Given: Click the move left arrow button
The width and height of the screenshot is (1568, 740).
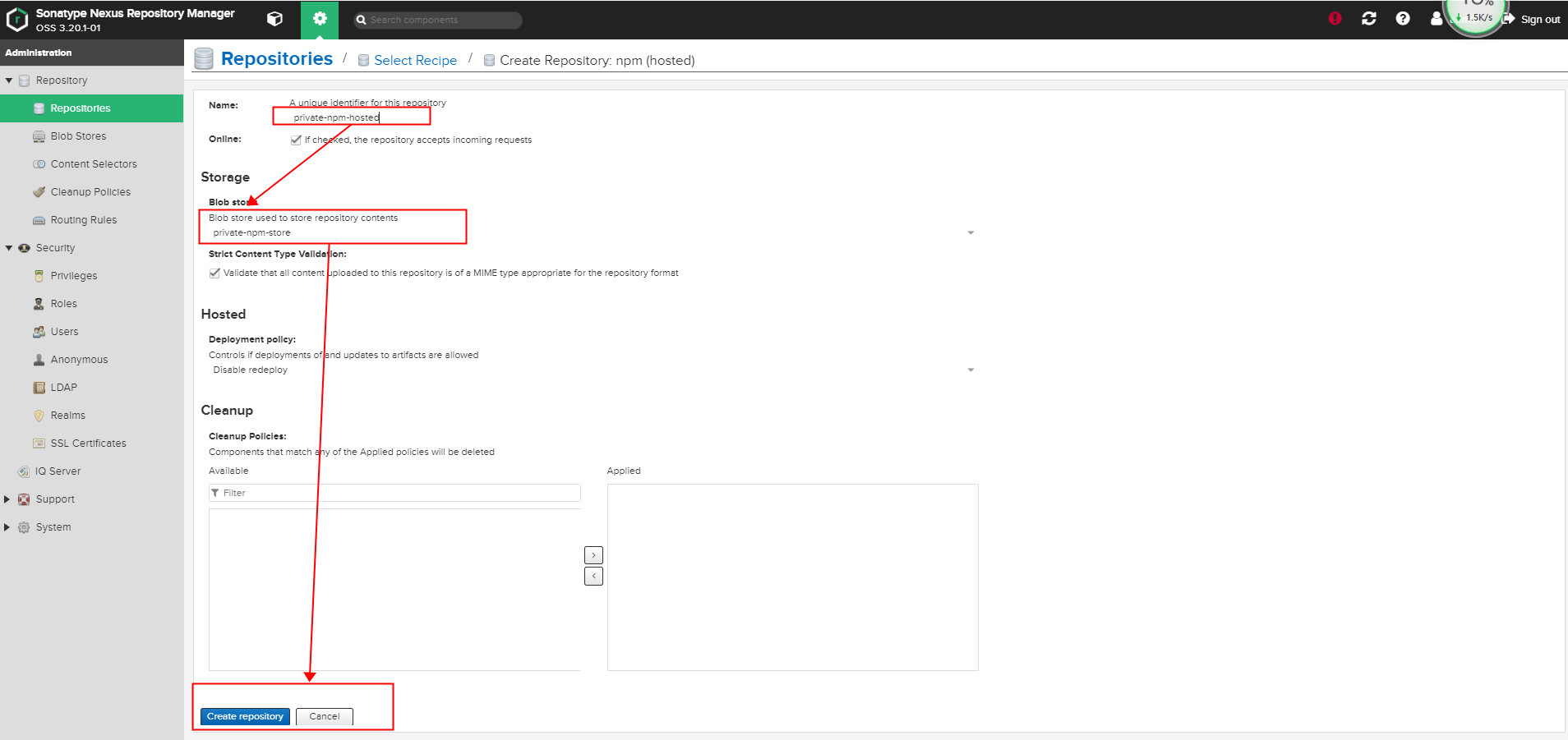Looking at the screenshot, I should click(x=593, y=577).
